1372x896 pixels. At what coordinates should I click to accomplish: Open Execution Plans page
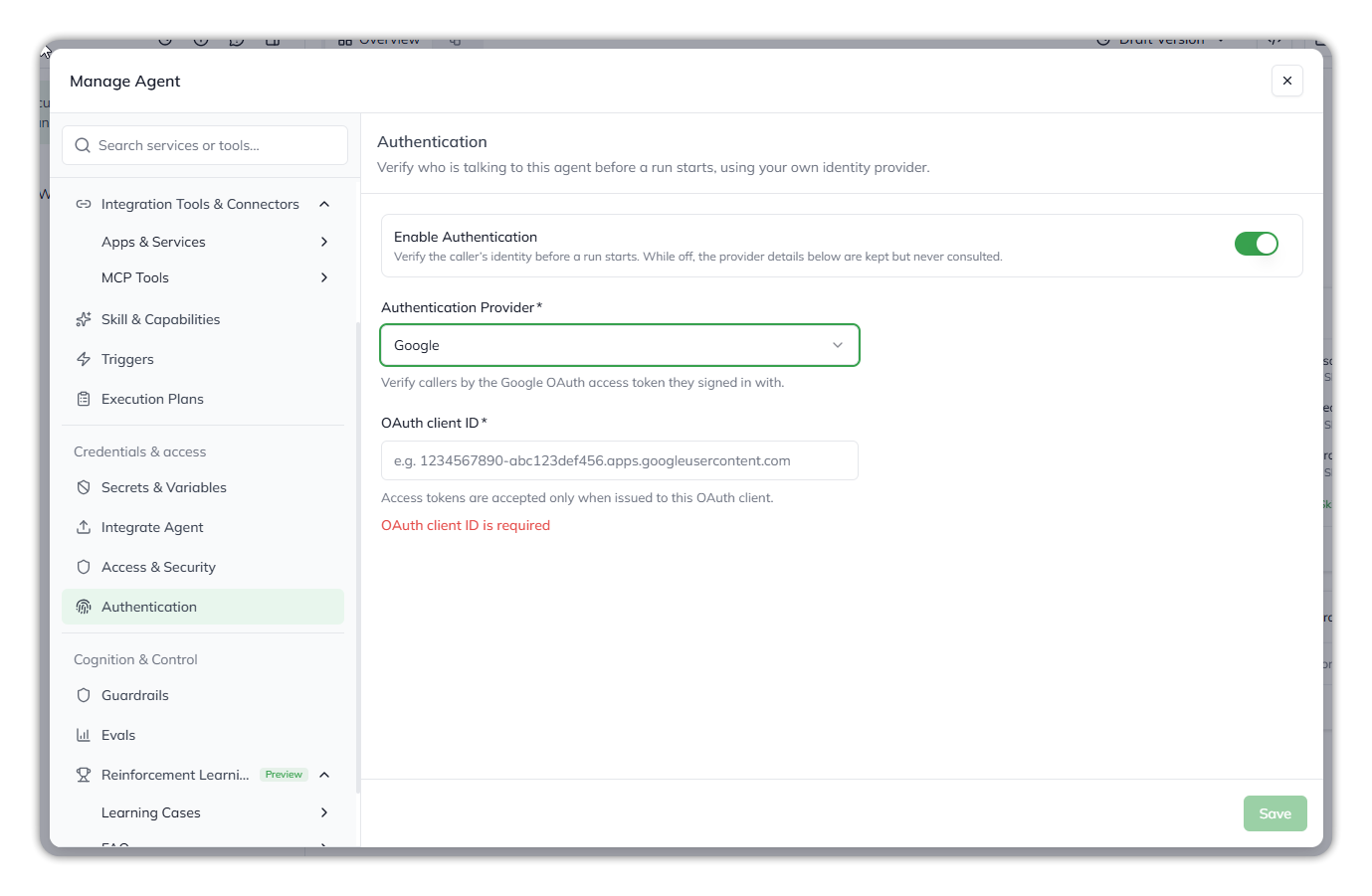coord(203,399)
